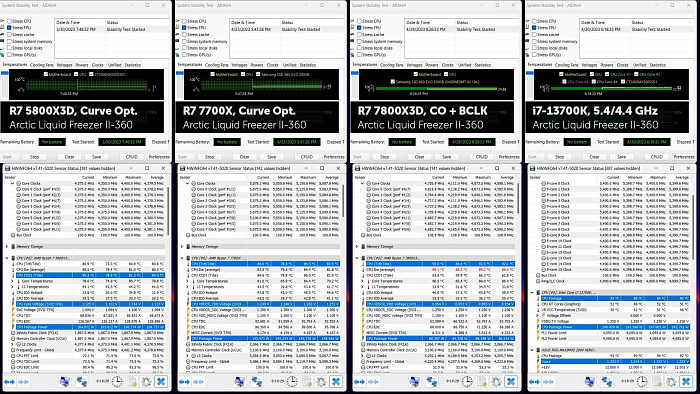Collapse the CPU AMD Ryzen section in the R7 7800X3D HWiNFO window
Image resolution: width=700 pixels, height=394 pixels.
click(357, 258)
